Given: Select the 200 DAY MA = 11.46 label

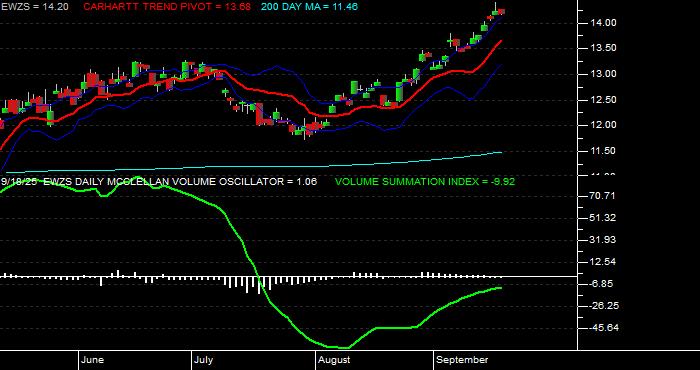Looking at the screenshot, I should pos(309,7).
